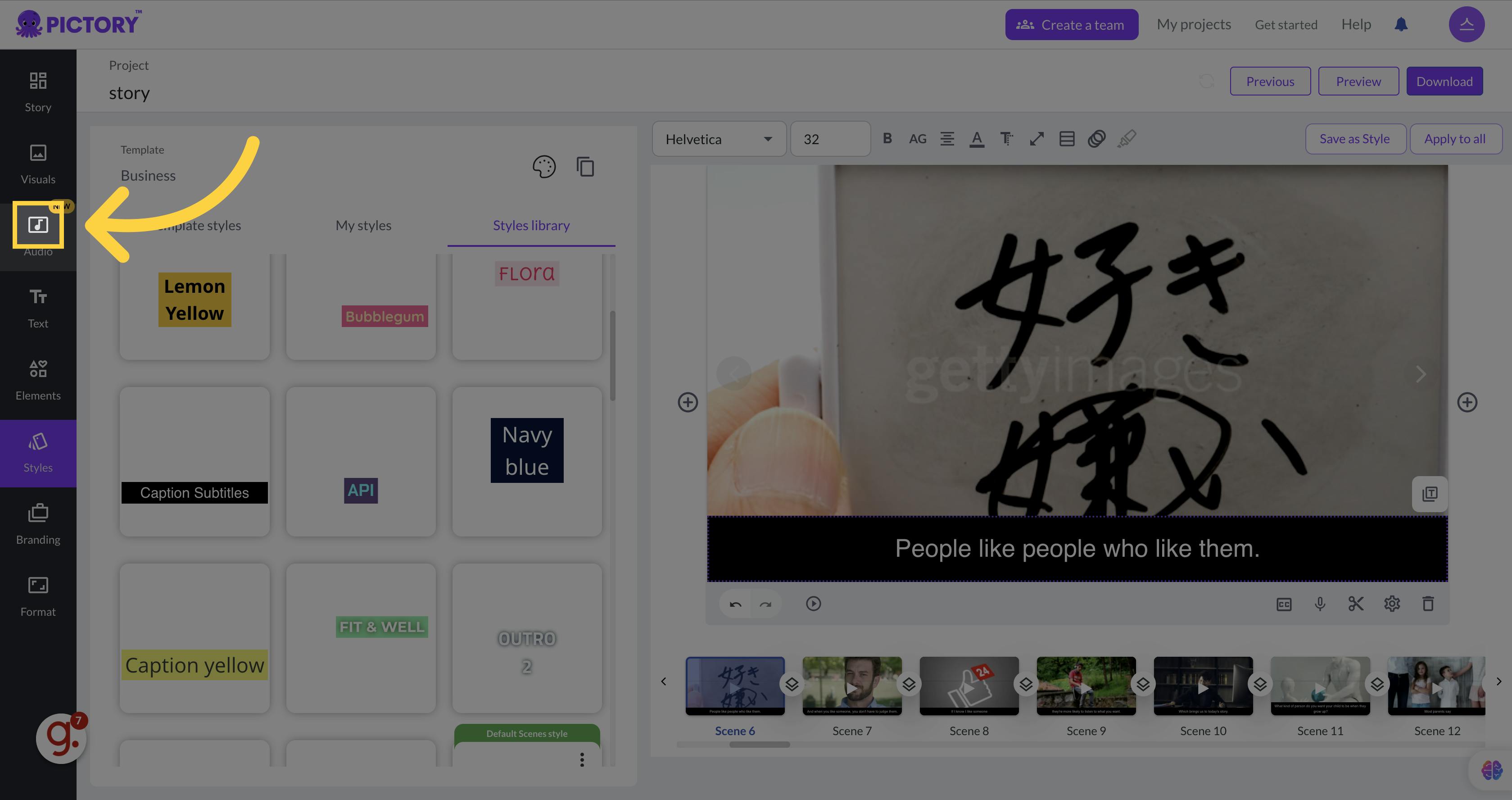Open the Audio sidebar section
This screenshot has height=800, width=1512.
coord(38,236)
